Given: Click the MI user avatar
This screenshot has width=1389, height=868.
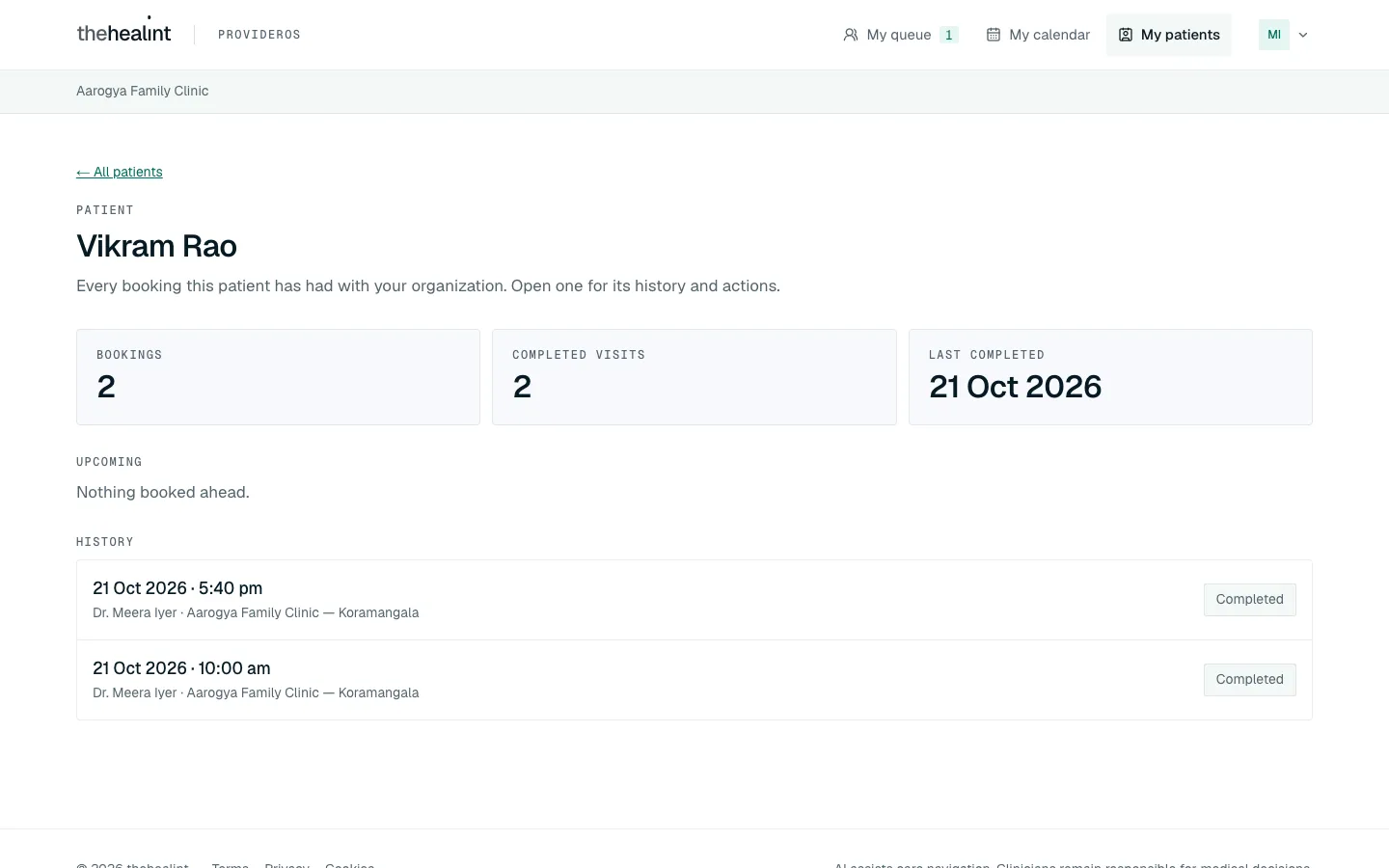Looking at the screenshot, I should coord(1274,35).
